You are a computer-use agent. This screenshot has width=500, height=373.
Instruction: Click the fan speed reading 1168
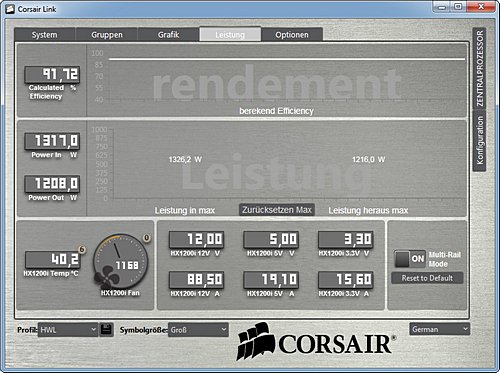click(127, 265)
